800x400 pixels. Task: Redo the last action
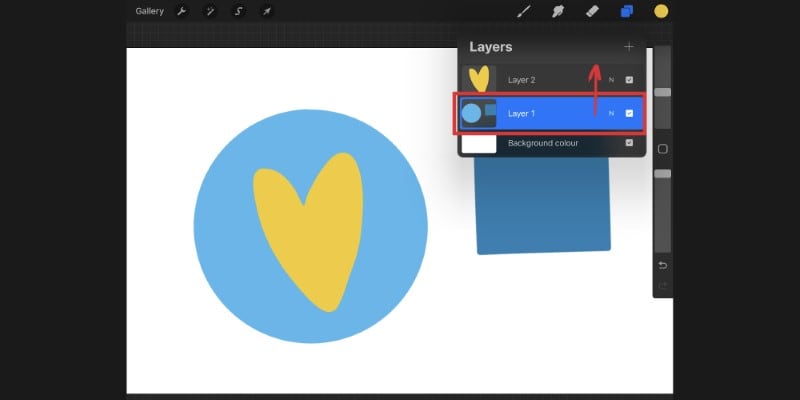click(x=663, y=286)
